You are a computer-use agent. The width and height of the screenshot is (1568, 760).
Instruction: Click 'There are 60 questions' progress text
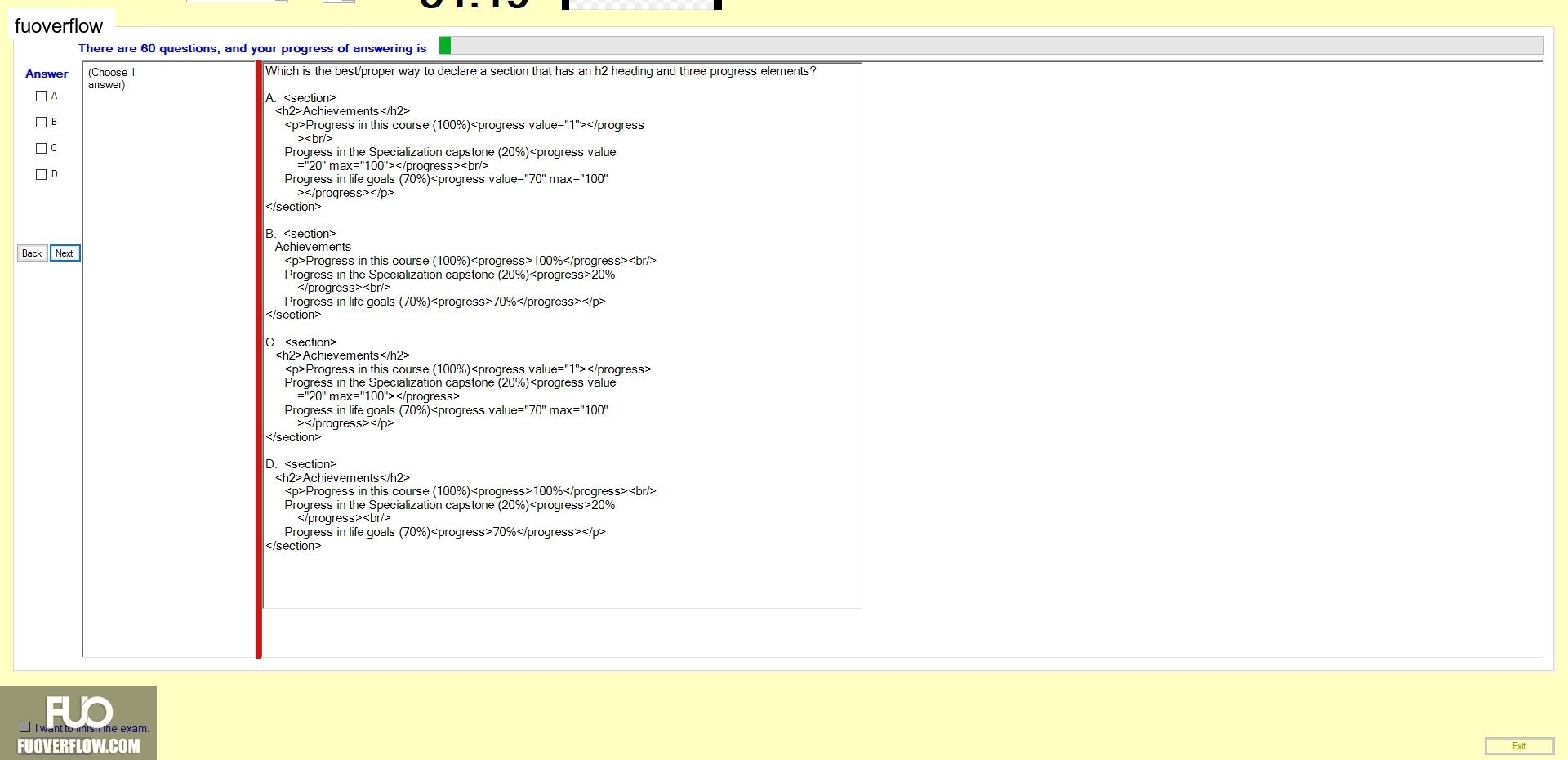pos(252,48)
